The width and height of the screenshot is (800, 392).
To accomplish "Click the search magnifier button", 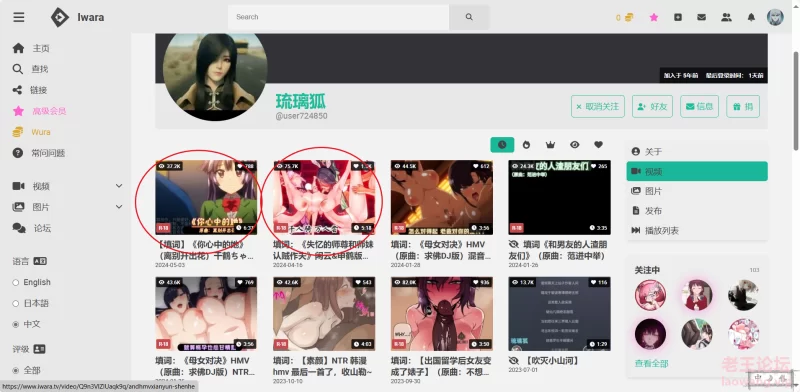I will pyautogui.click(x=469, y=17).
